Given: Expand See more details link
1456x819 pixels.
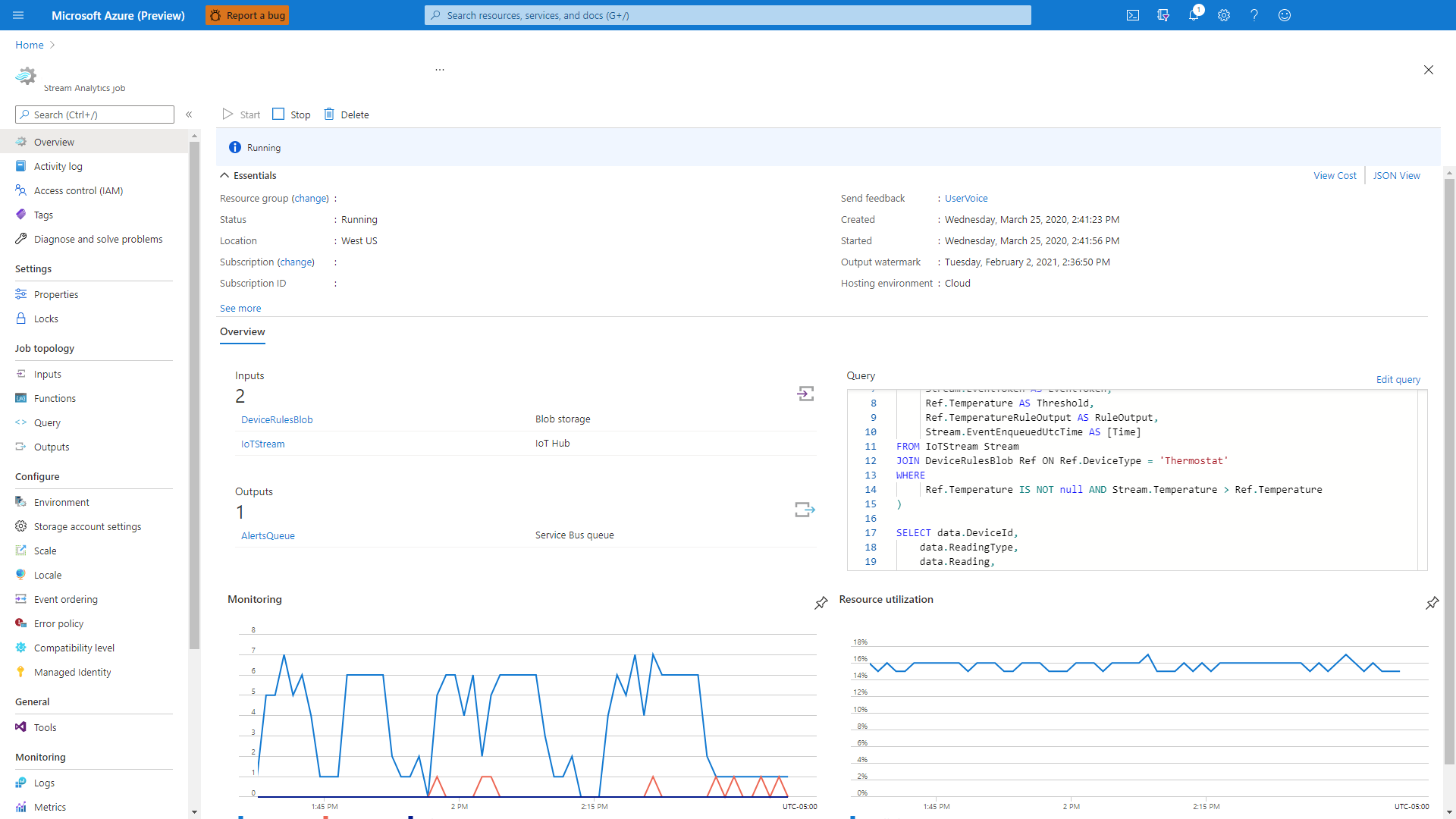Looking at the screenshot, I should pos(240,307).
